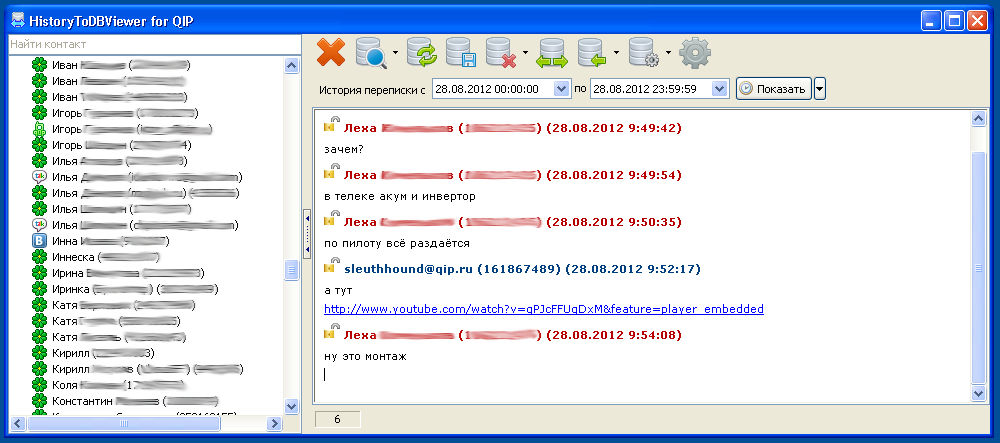The image size is (1000, 443).
Task: Click the database settings small gear icon
Action: (644, 52)
